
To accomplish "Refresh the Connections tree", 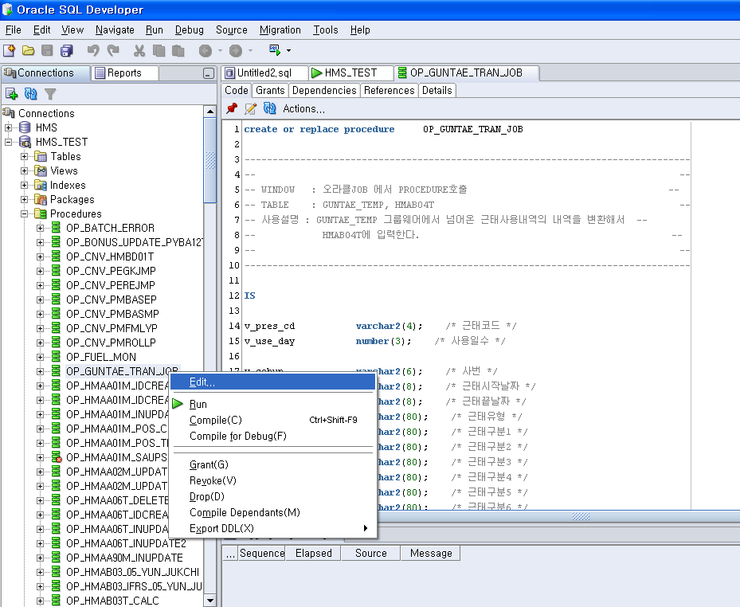I will (31, 94).
